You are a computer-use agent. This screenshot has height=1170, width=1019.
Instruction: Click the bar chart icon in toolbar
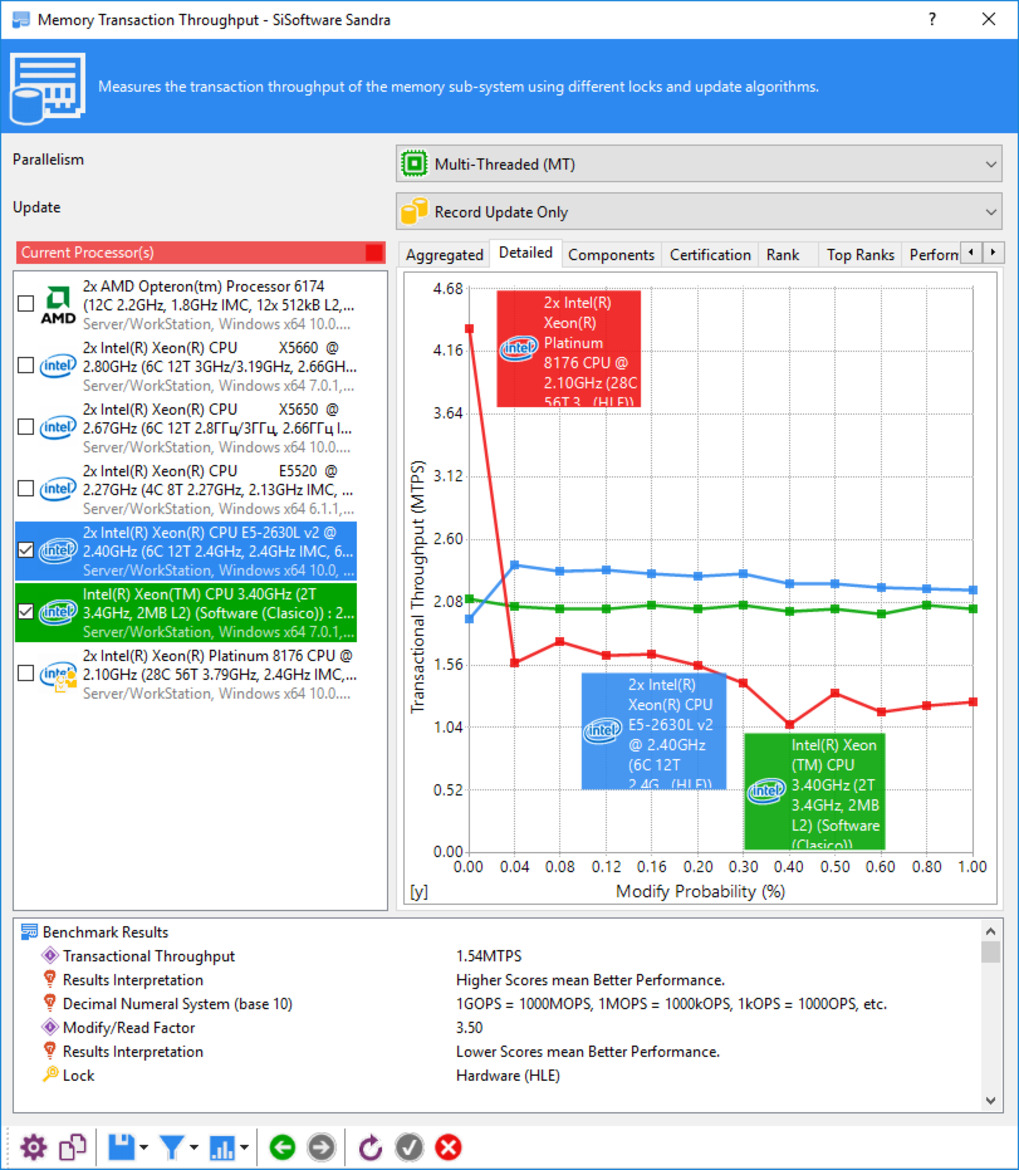[222, 1147]
